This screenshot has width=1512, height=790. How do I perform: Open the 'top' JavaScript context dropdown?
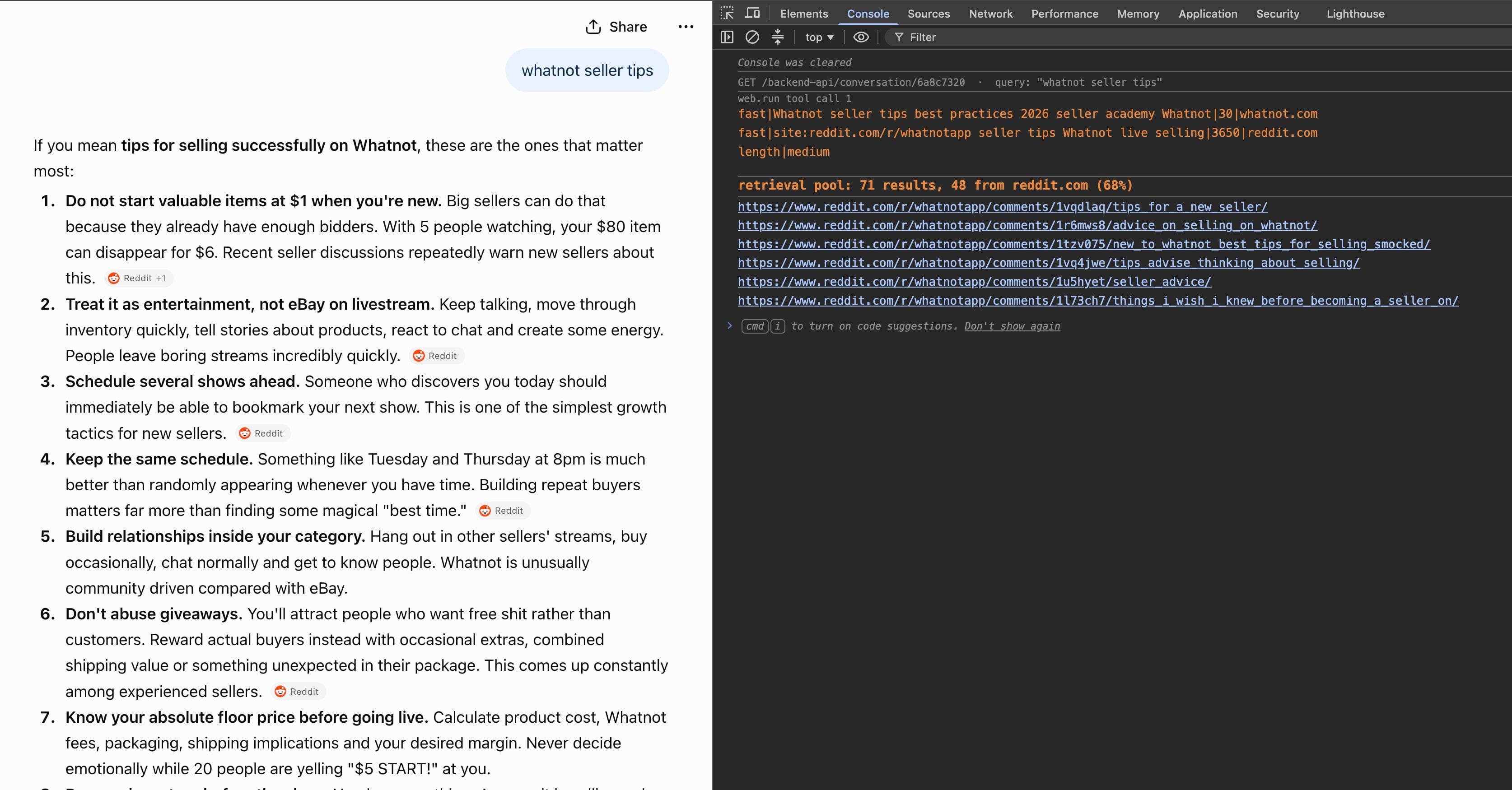point(819,37)
